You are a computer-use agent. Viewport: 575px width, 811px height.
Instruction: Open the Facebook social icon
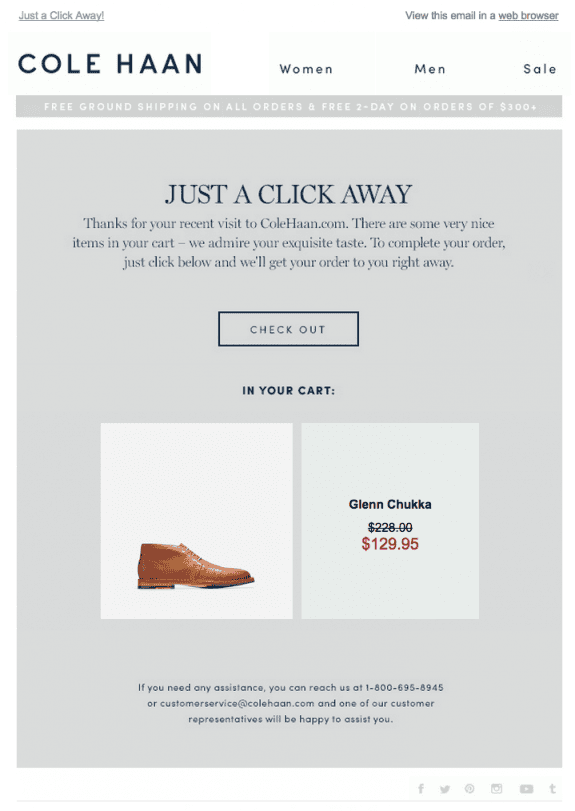click(x=421, y=788)
